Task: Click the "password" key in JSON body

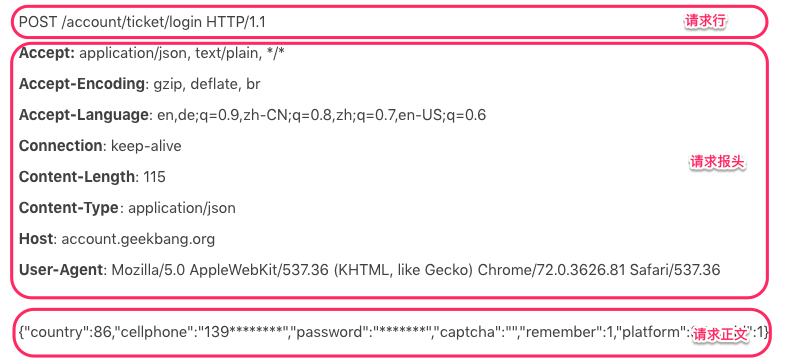Action: click(331, 332)
